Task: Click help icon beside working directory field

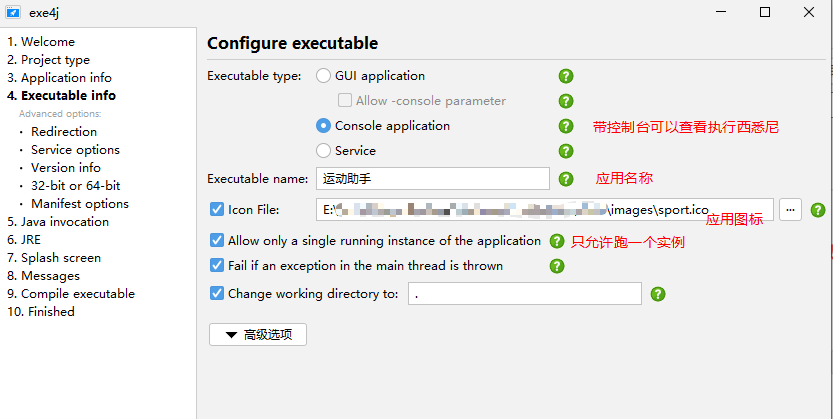Action: click(x=658, y=294)
